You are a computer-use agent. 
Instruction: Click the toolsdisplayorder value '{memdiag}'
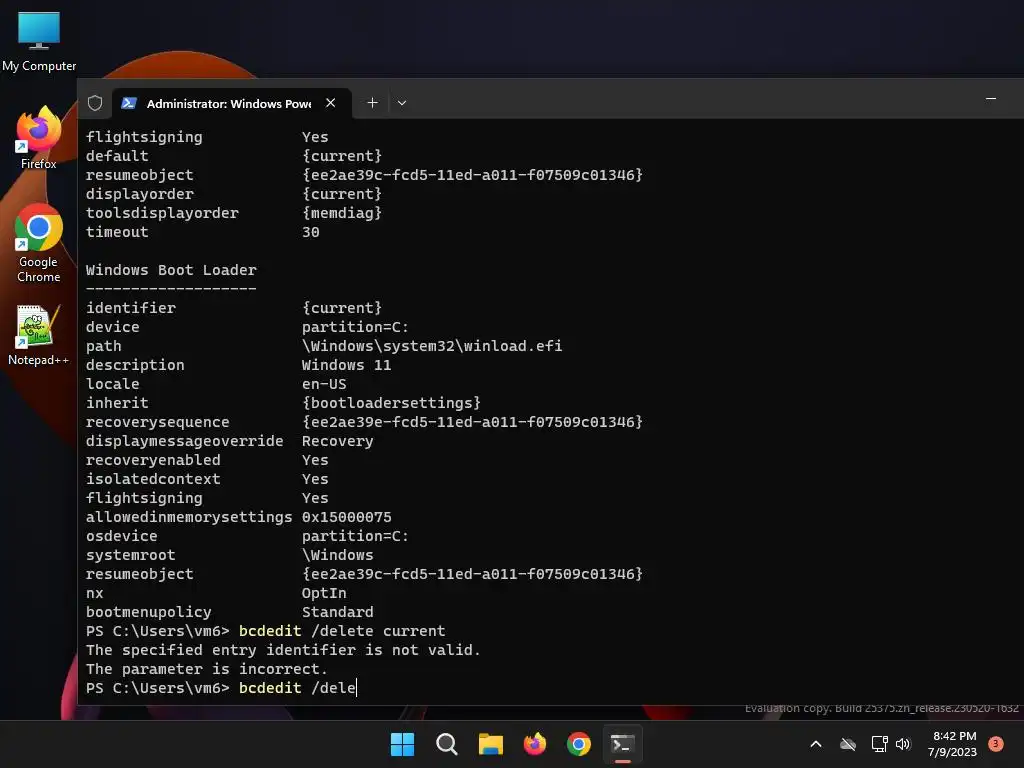pos(342,212)
